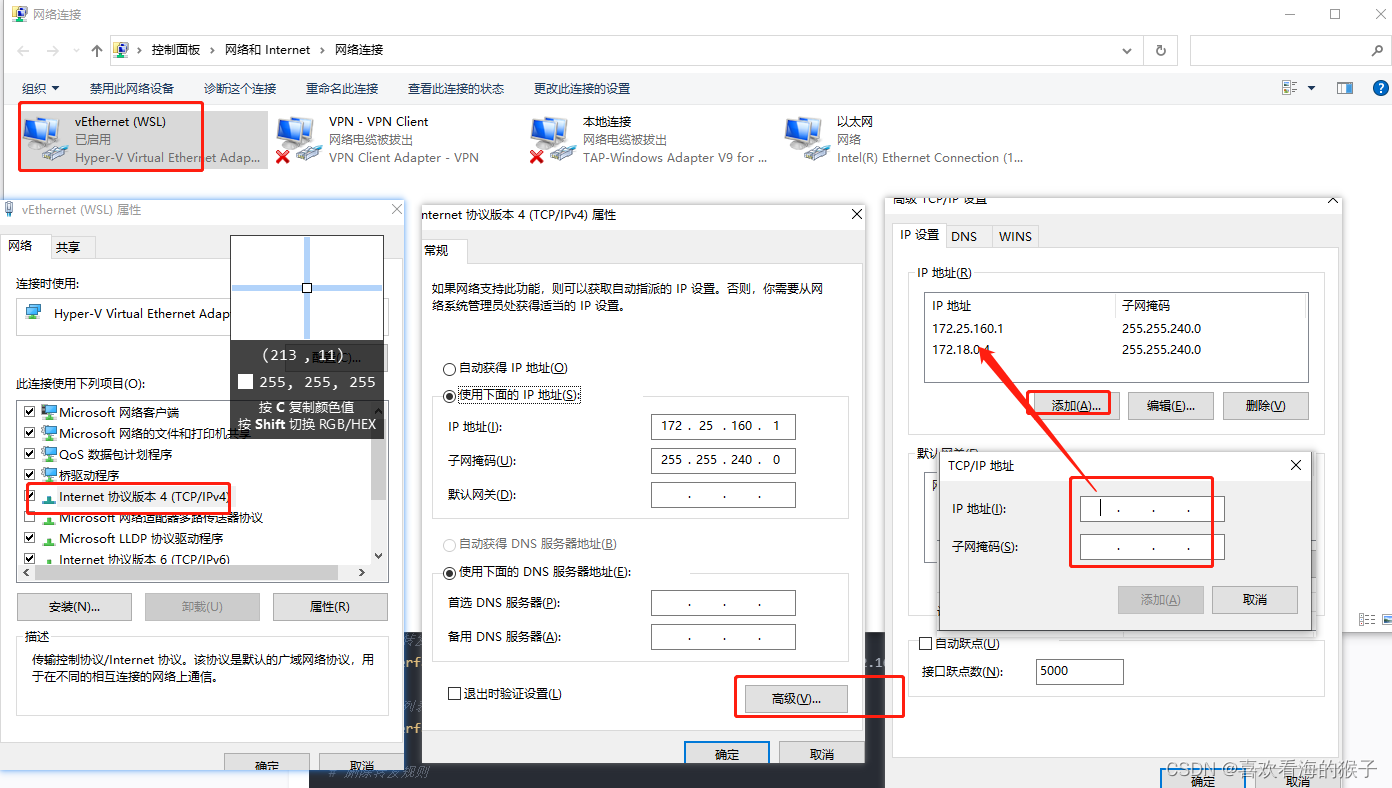
Task: Switch to the WINS tab
Action: (1015, 236)
